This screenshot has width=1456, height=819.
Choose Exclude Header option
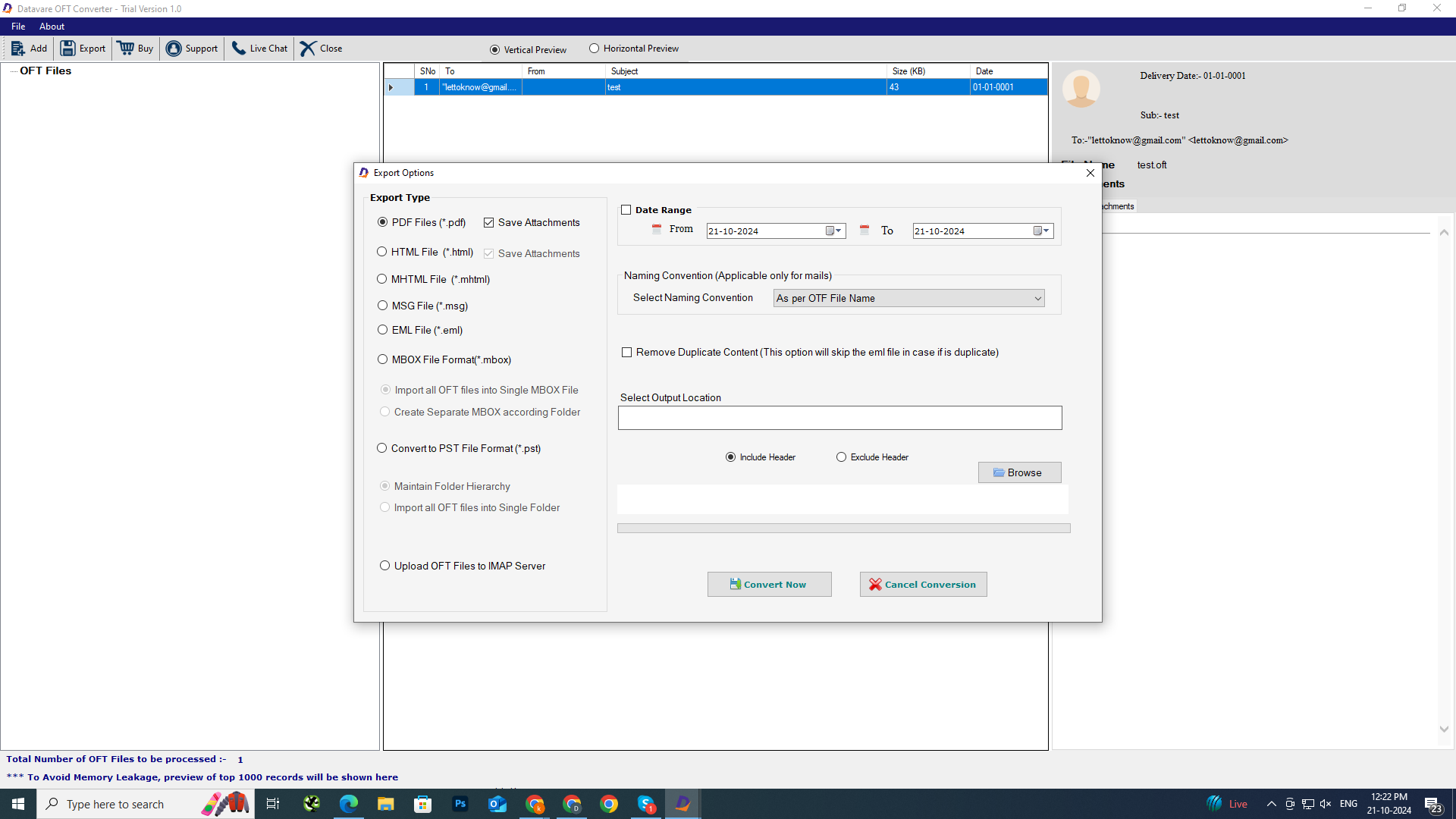[841, 457]
